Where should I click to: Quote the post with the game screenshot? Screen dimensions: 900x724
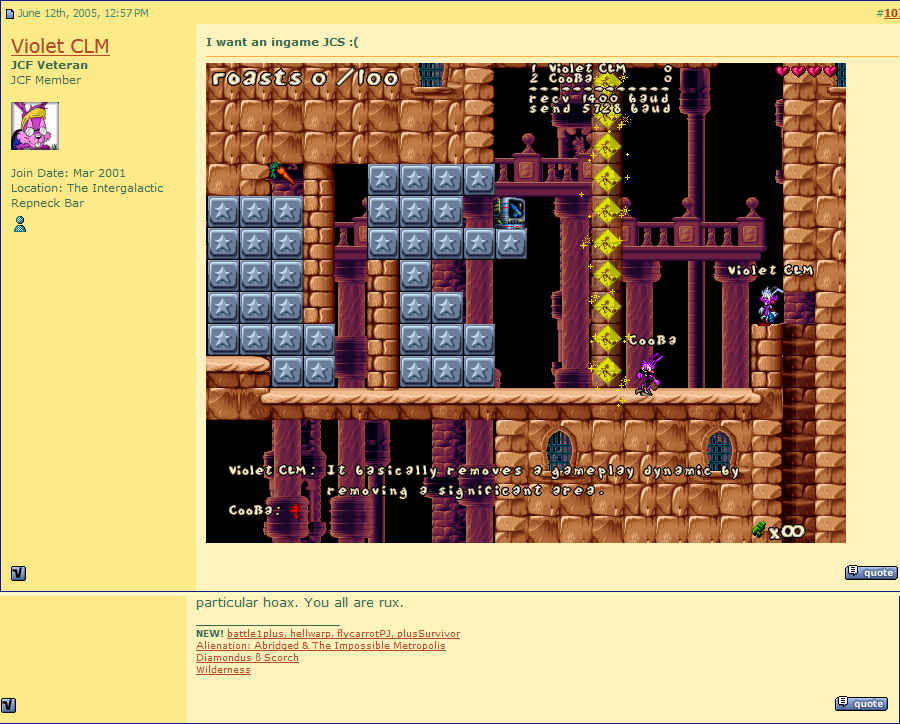pyautogui.click(x=871, y=572)
